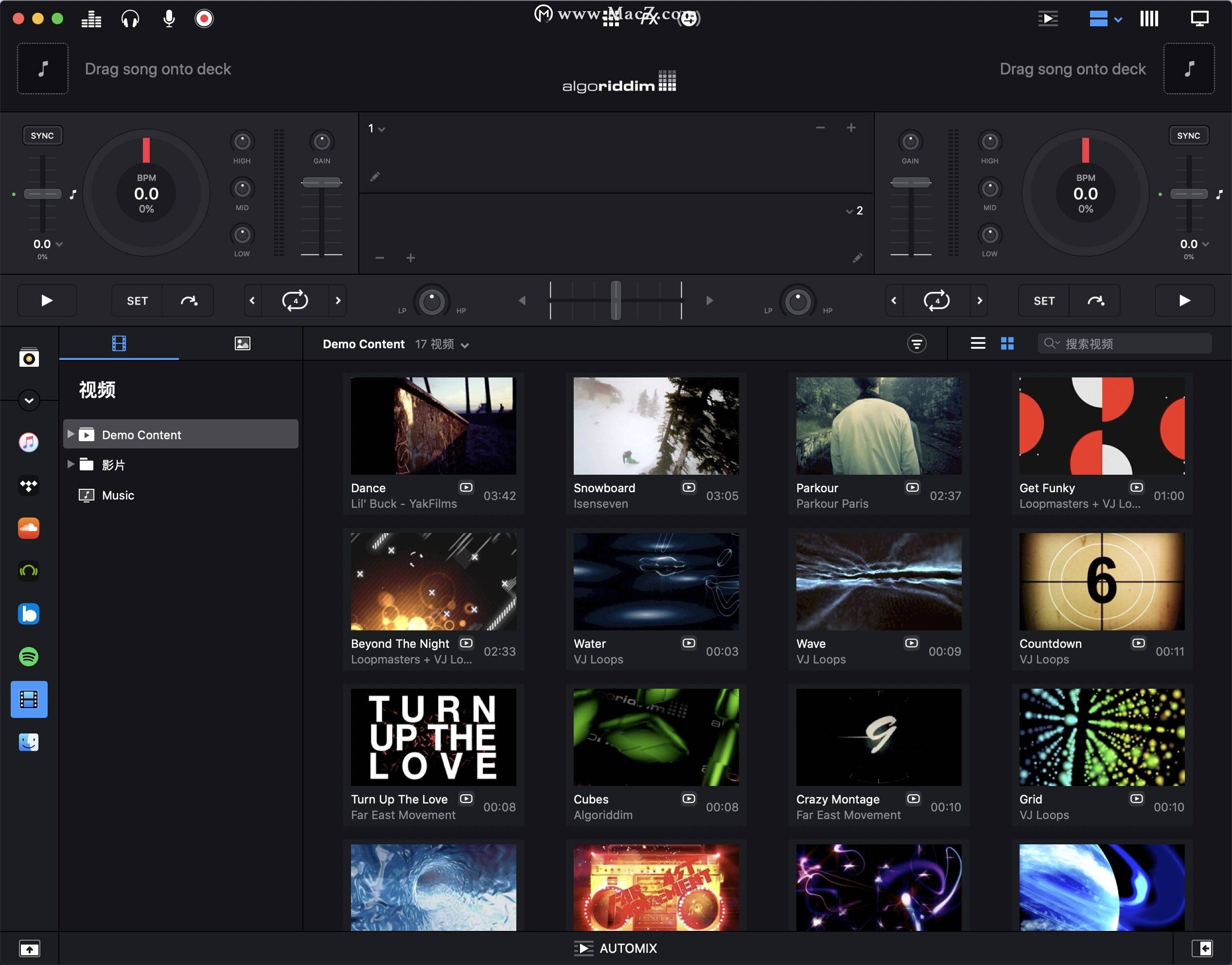Show the four-bar waveform layout icon
The height and width of the screenshot is (965, 1232).
pos(1149,19)
